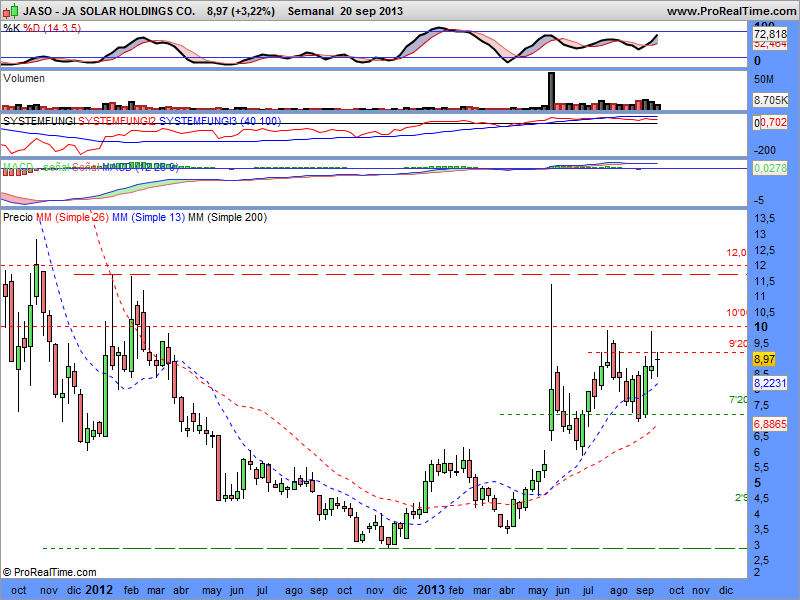Click the 2012 year marker on time axis
Viewport: 800px width, 600px height.
click(99, 590)
